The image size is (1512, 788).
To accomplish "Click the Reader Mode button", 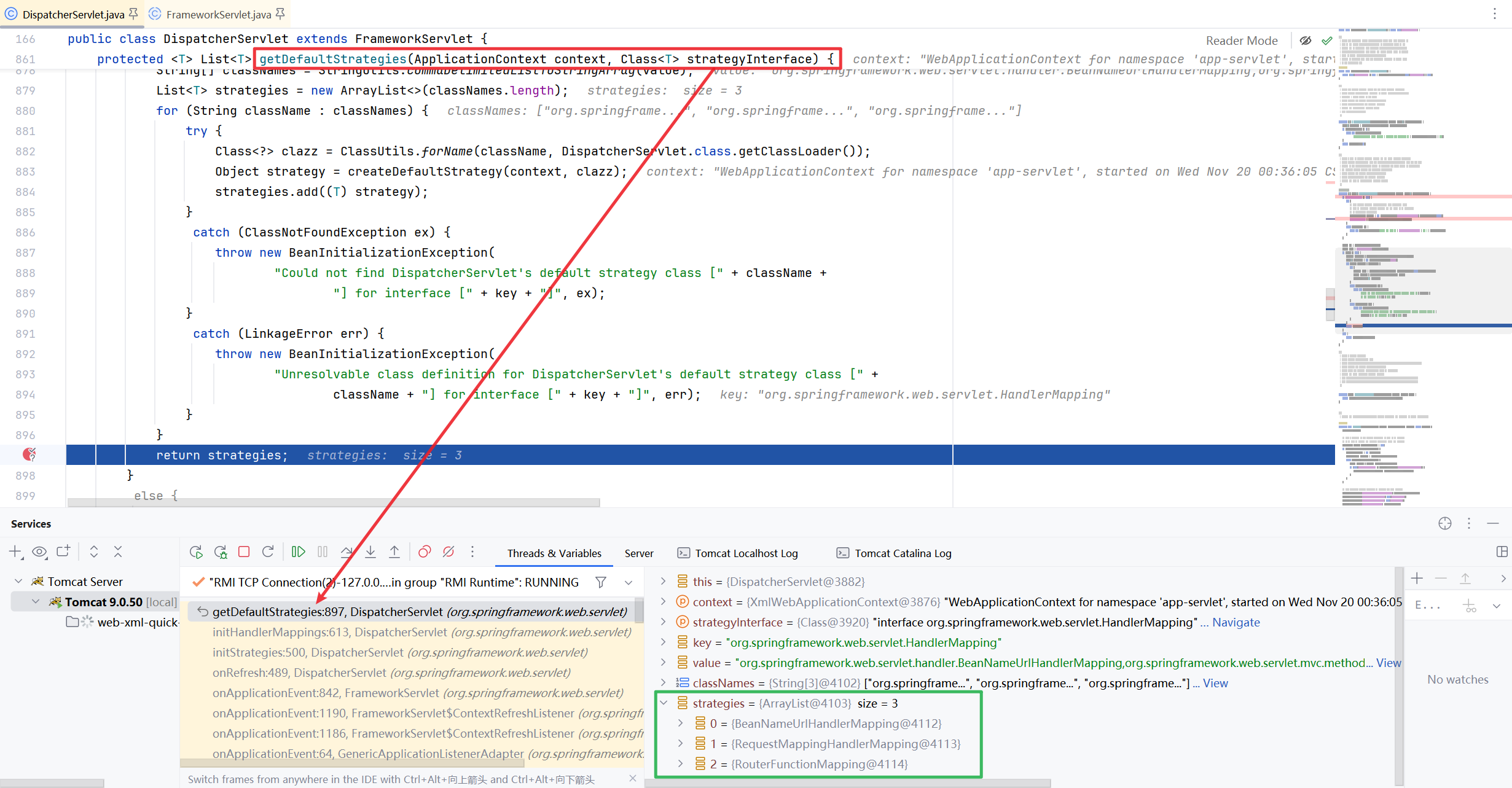I will coord(1241,41).
